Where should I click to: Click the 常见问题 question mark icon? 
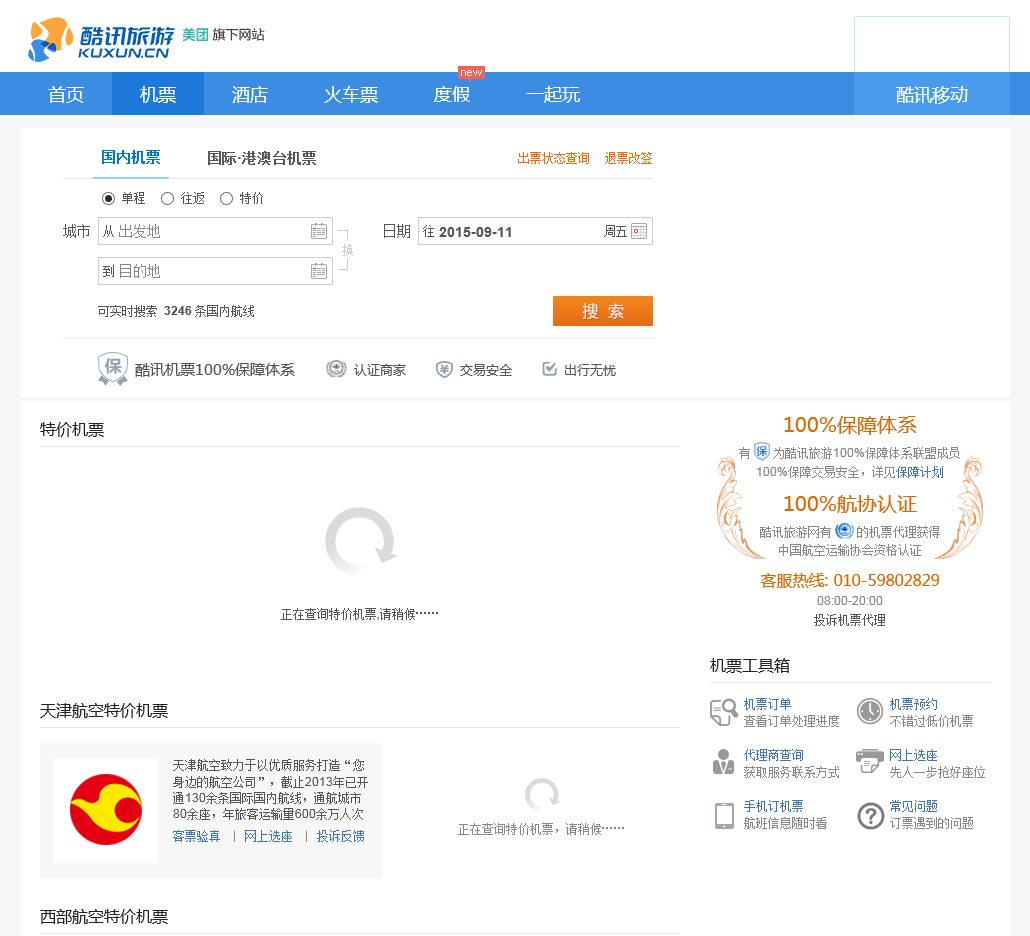[870, 816]
